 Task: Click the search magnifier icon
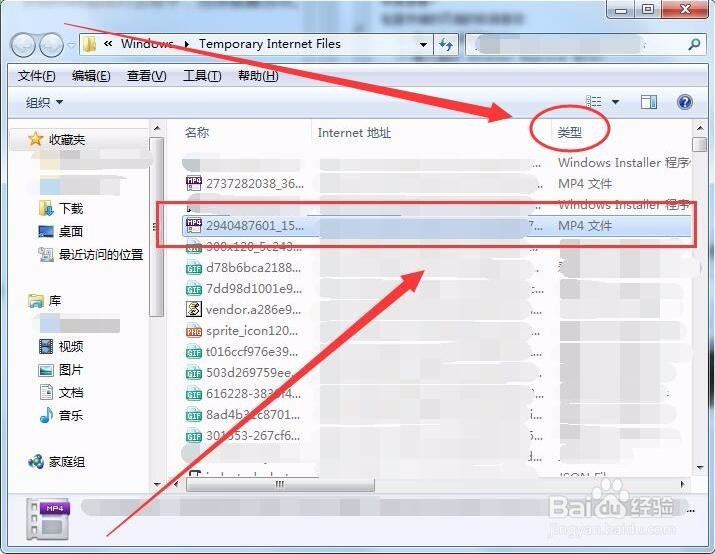(x=694, y=44)
